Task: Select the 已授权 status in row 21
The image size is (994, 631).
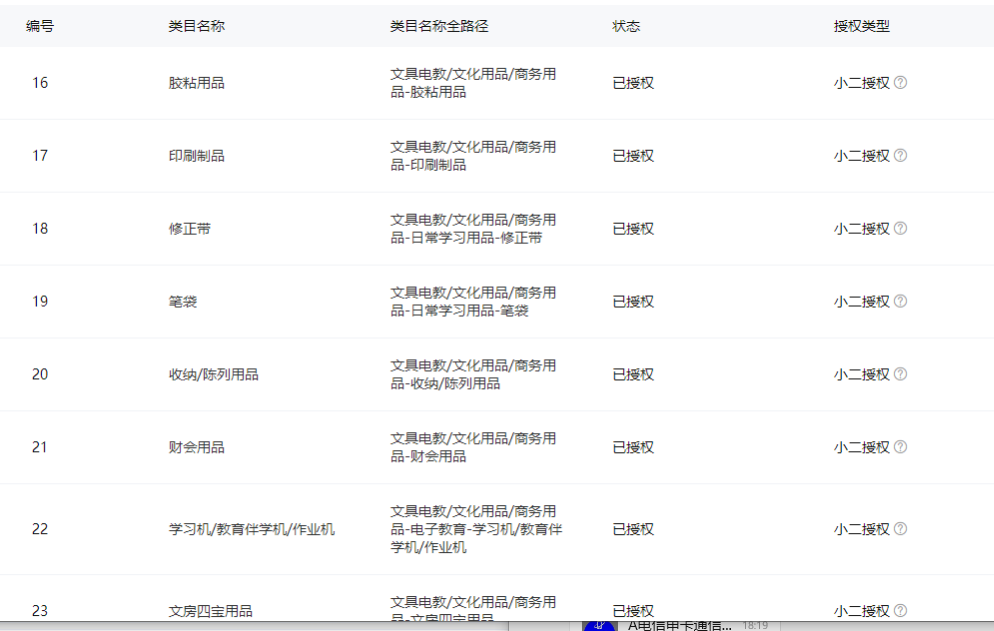Action: tap(633, 447)
